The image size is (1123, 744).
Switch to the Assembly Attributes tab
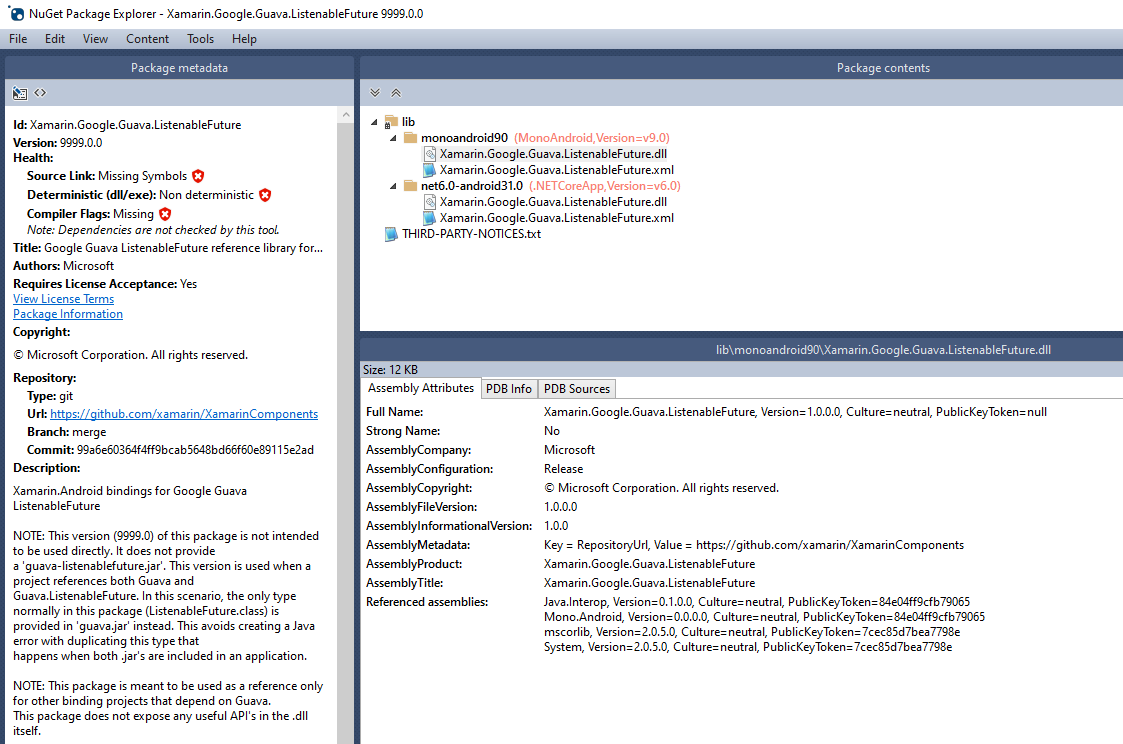[x=420, y=388]
